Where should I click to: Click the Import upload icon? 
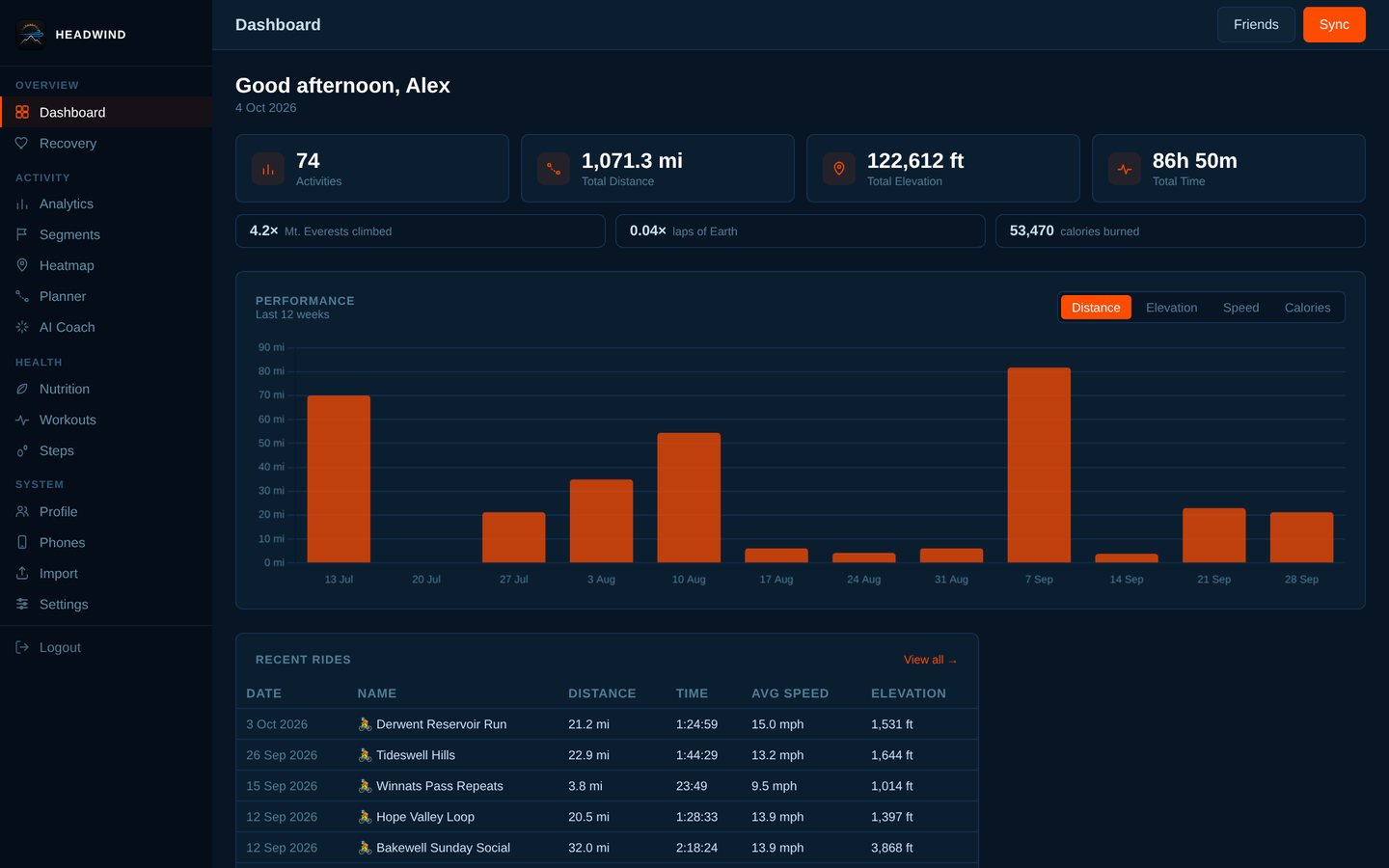click(22, 573)
